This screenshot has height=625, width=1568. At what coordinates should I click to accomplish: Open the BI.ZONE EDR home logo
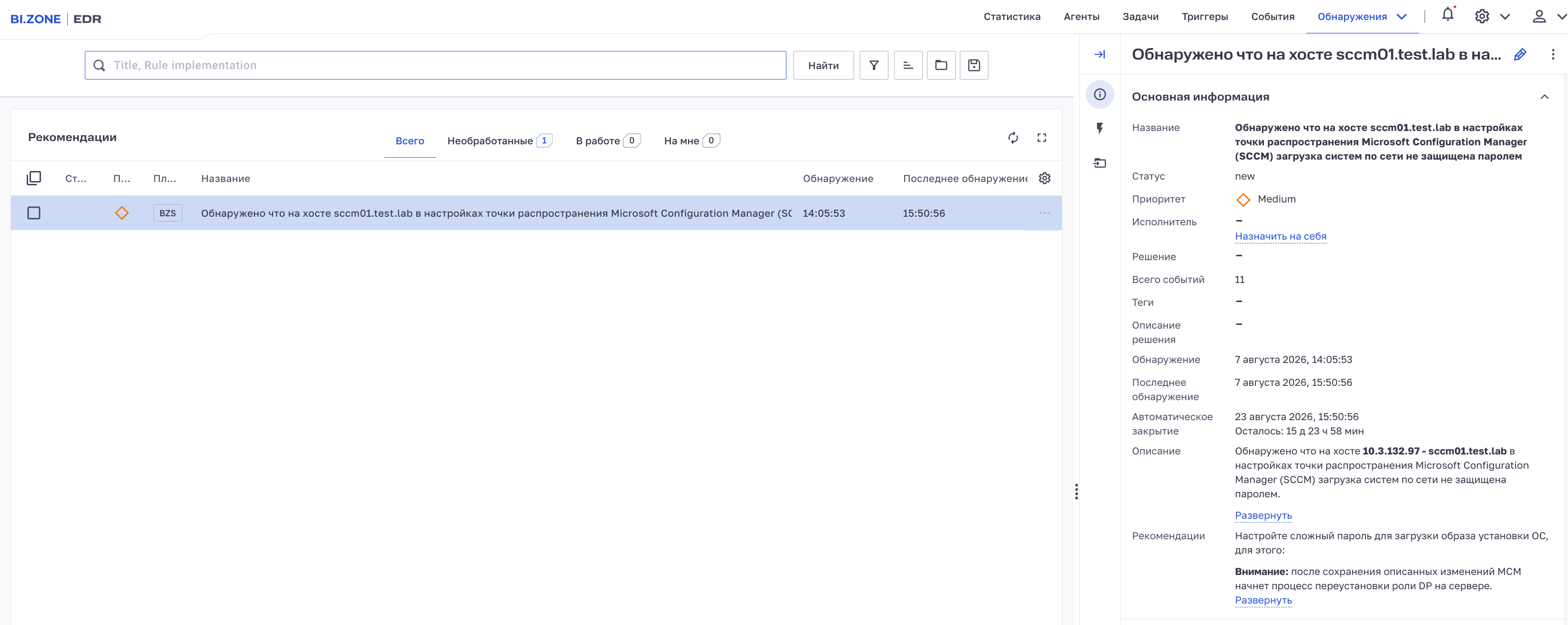pos(56,18)
